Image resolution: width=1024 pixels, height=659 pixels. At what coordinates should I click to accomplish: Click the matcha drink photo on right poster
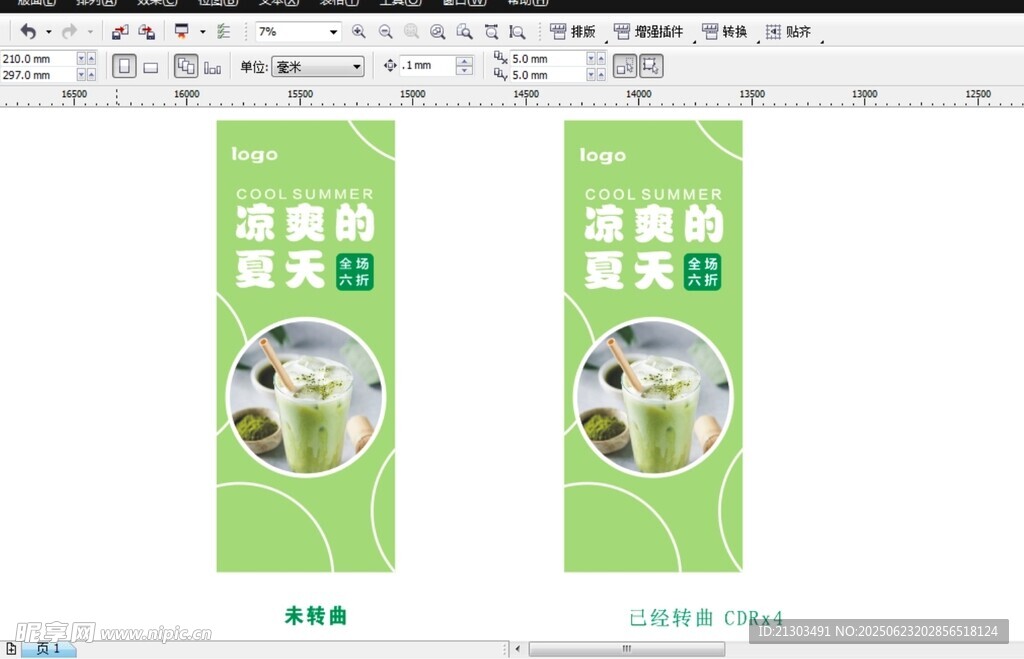[653, 397]
